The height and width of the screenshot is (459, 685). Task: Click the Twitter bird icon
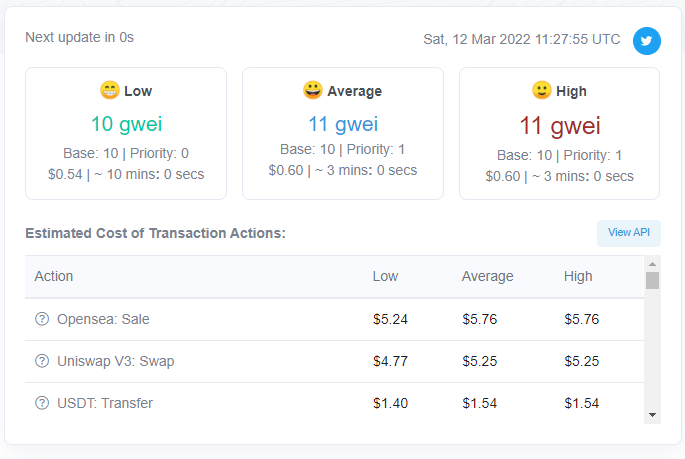[x=647, y=41]
